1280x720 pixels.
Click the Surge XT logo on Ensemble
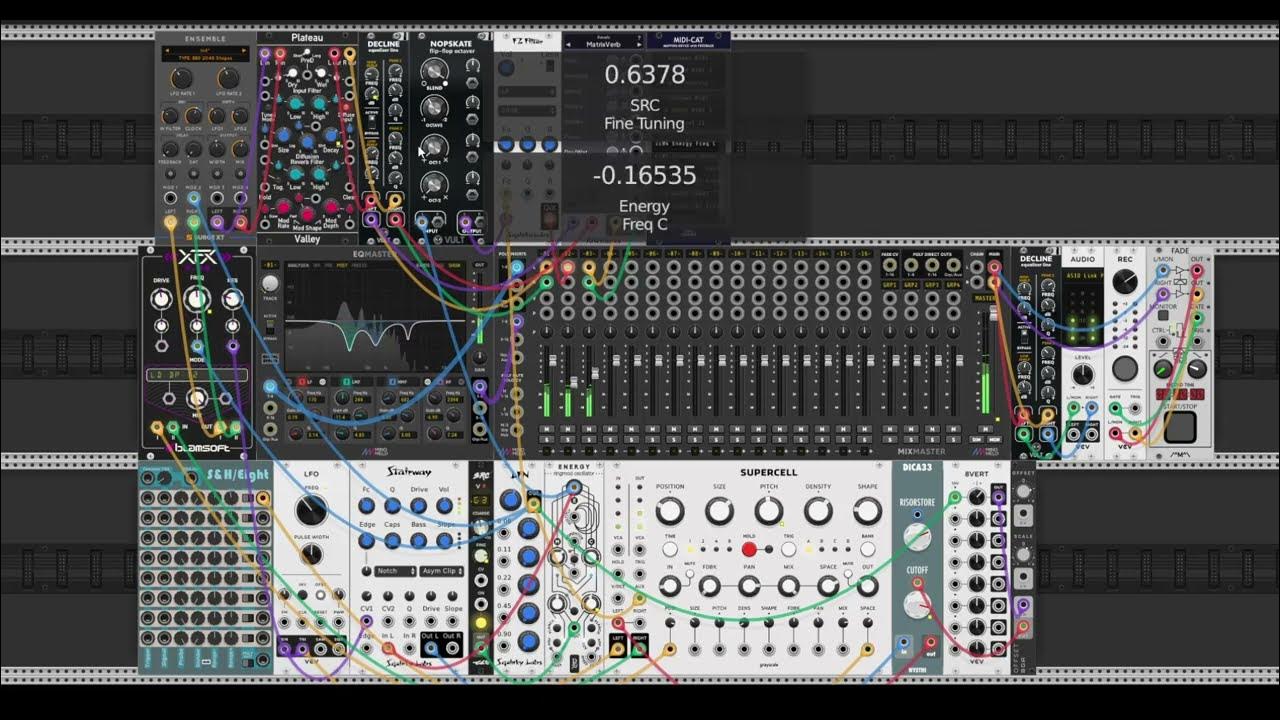(x=205, y=237)
